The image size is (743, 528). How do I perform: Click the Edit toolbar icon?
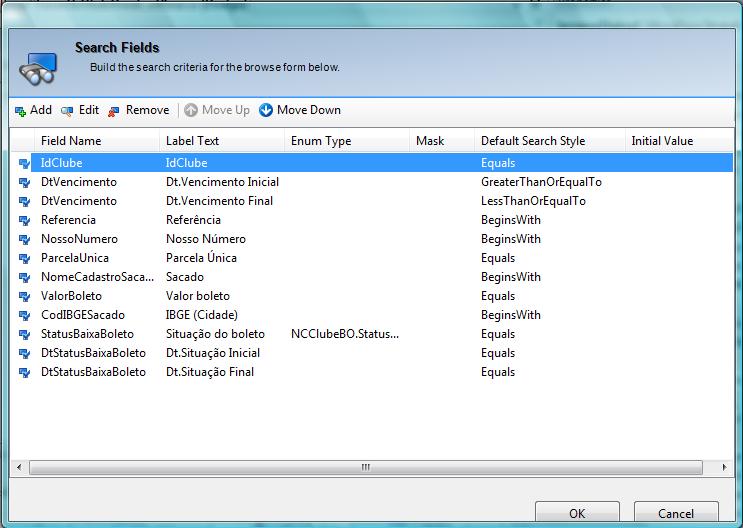(67, 111)
